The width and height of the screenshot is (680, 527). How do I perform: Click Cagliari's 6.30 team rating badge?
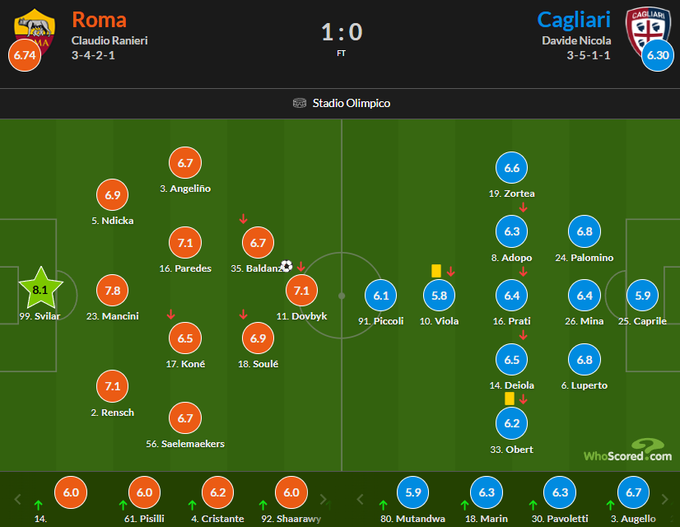(x=657, y=55)
